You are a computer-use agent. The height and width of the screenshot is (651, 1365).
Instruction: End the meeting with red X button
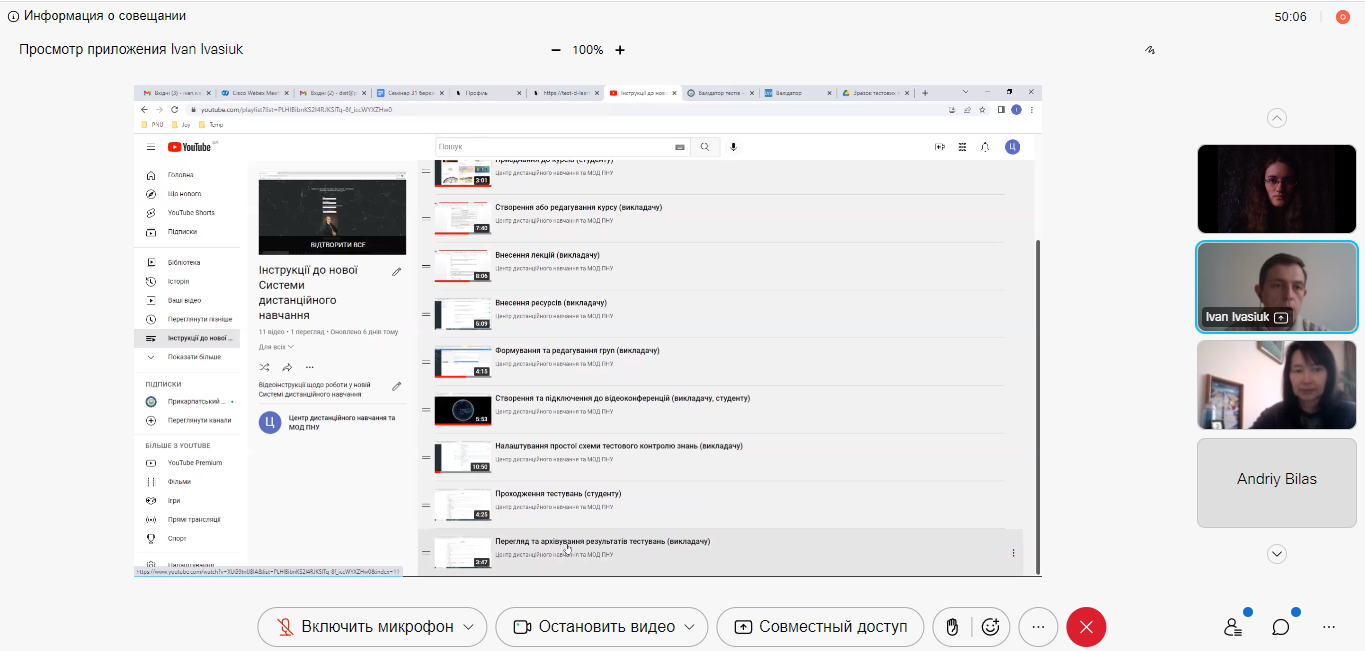tap(1086, 627)
